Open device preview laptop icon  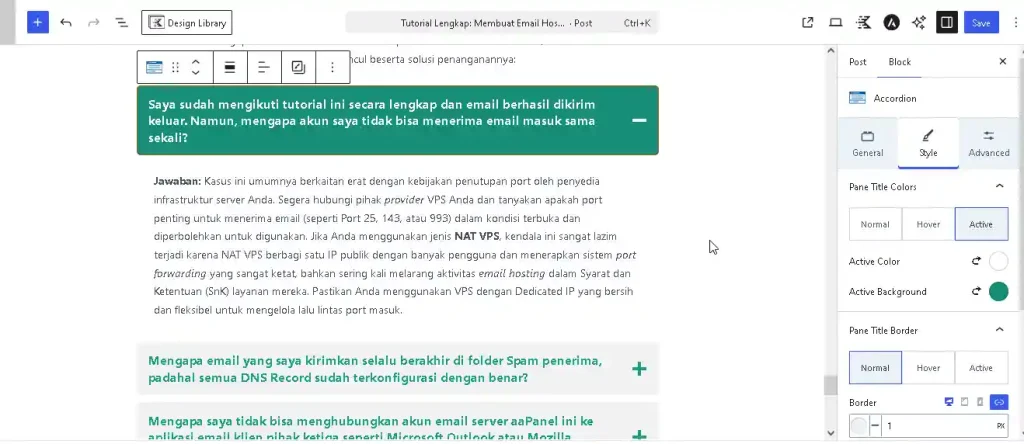click(x=835, y=23)
